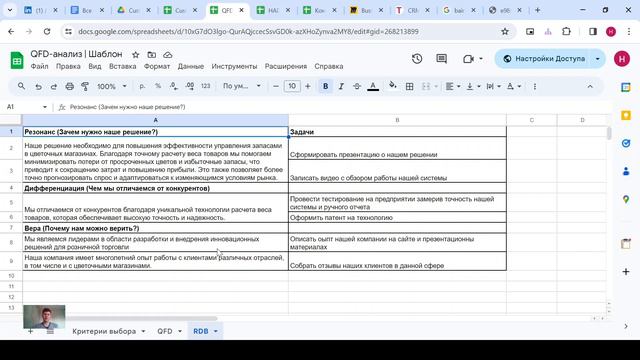Open the borders tool

[x=409, y=86]
